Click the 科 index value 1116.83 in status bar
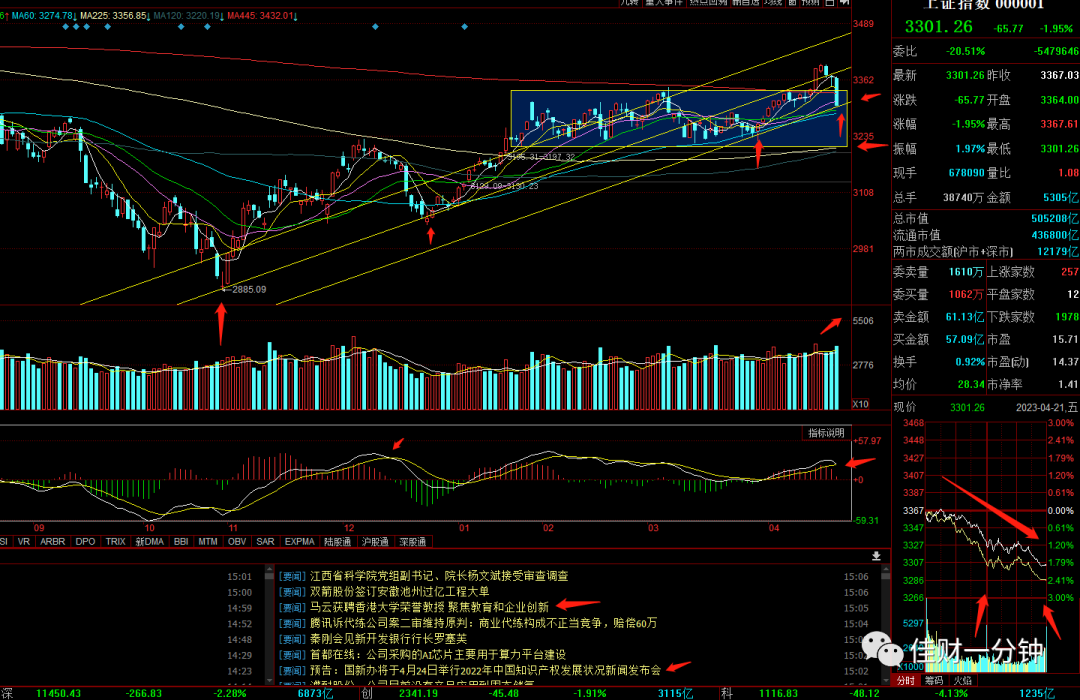 point(778,693)
